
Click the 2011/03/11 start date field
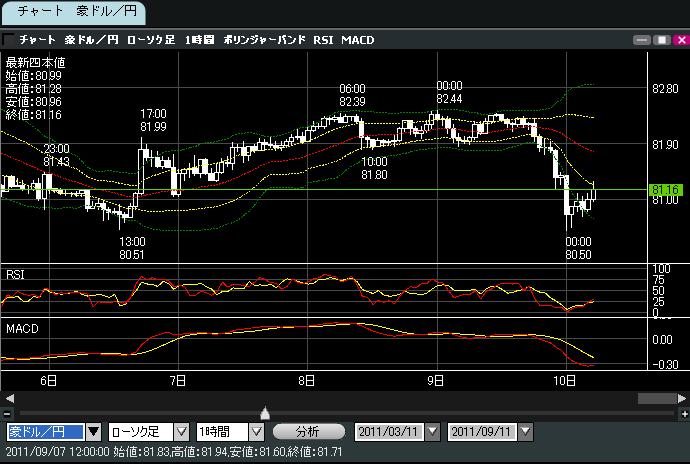(389, 432)
